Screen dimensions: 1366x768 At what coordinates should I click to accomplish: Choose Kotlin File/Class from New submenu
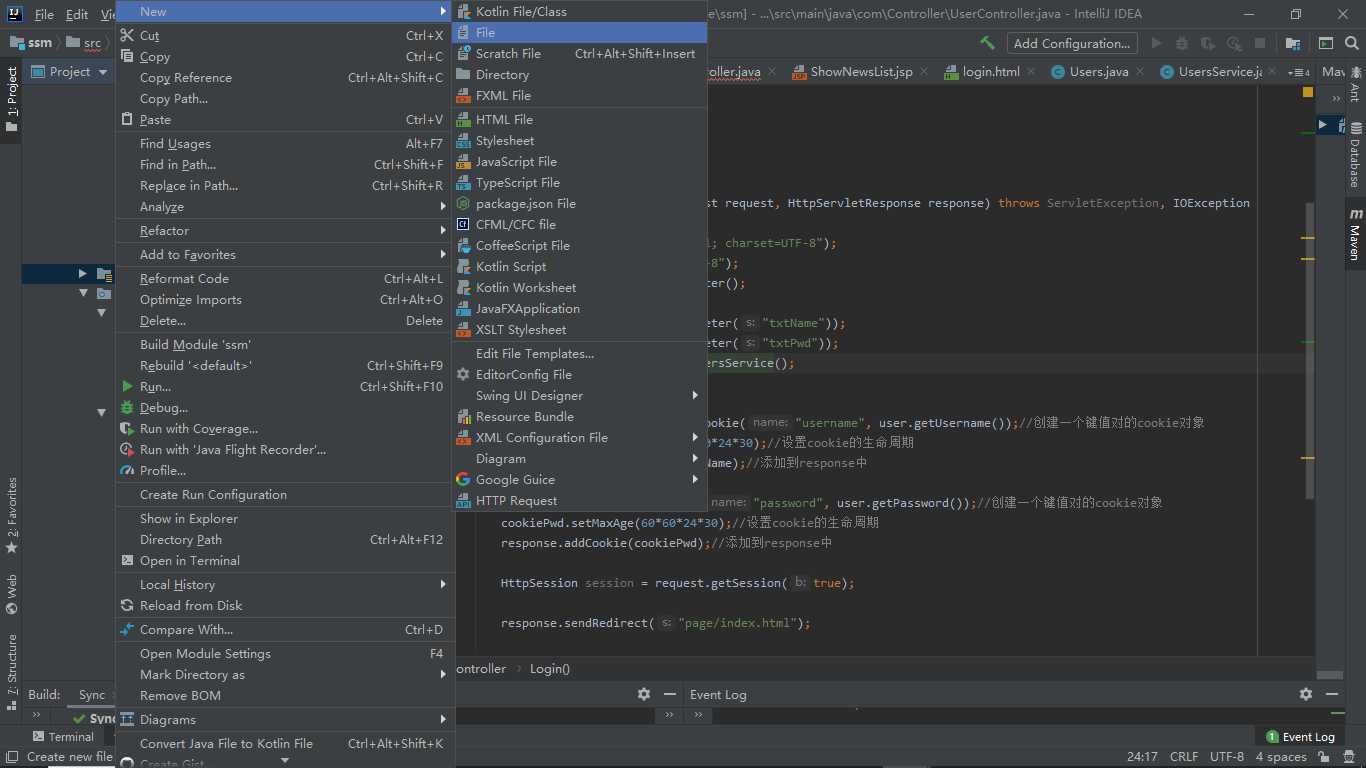click(x=579, y=11)
